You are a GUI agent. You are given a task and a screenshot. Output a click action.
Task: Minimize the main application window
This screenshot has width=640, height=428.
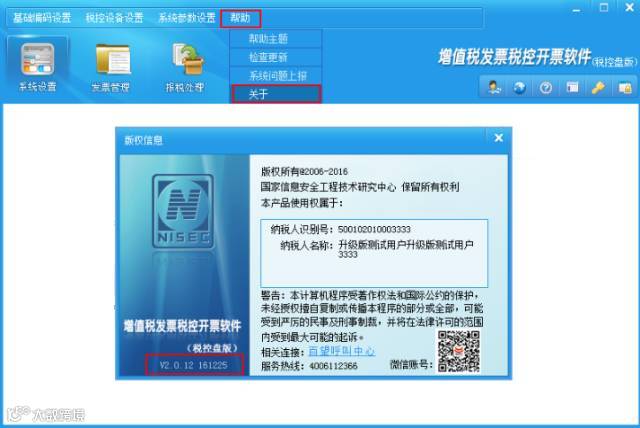[x=576, y=9]
